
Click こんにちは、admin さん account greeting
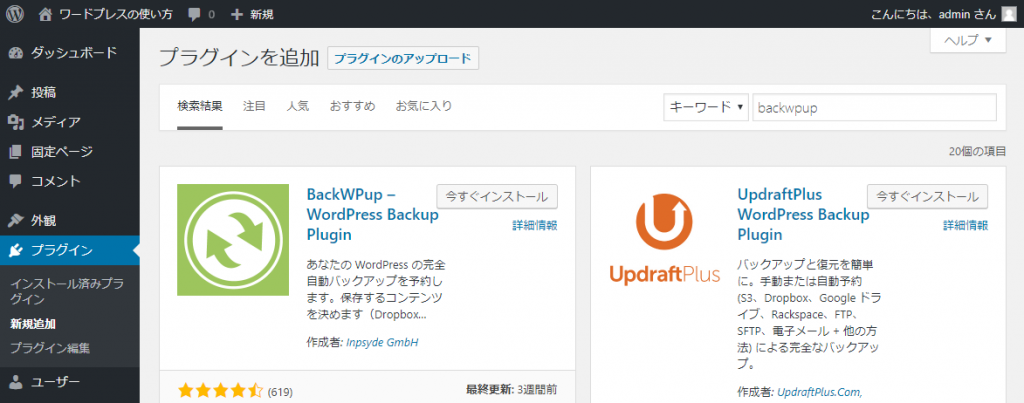[x=934, y=14]
